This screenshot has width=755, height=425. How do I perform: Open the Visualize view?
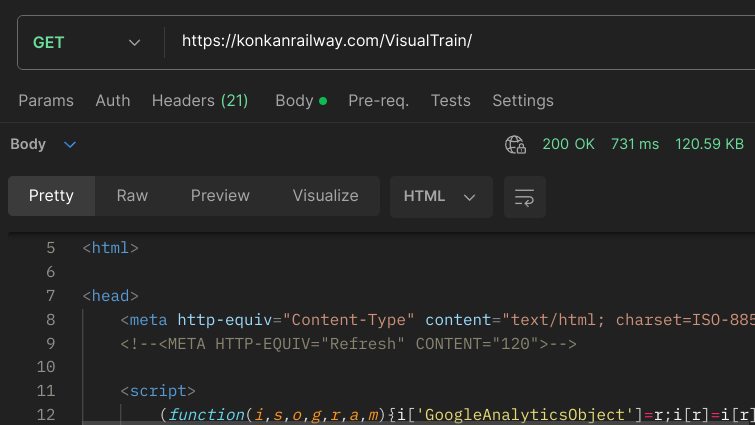(325, 196)
